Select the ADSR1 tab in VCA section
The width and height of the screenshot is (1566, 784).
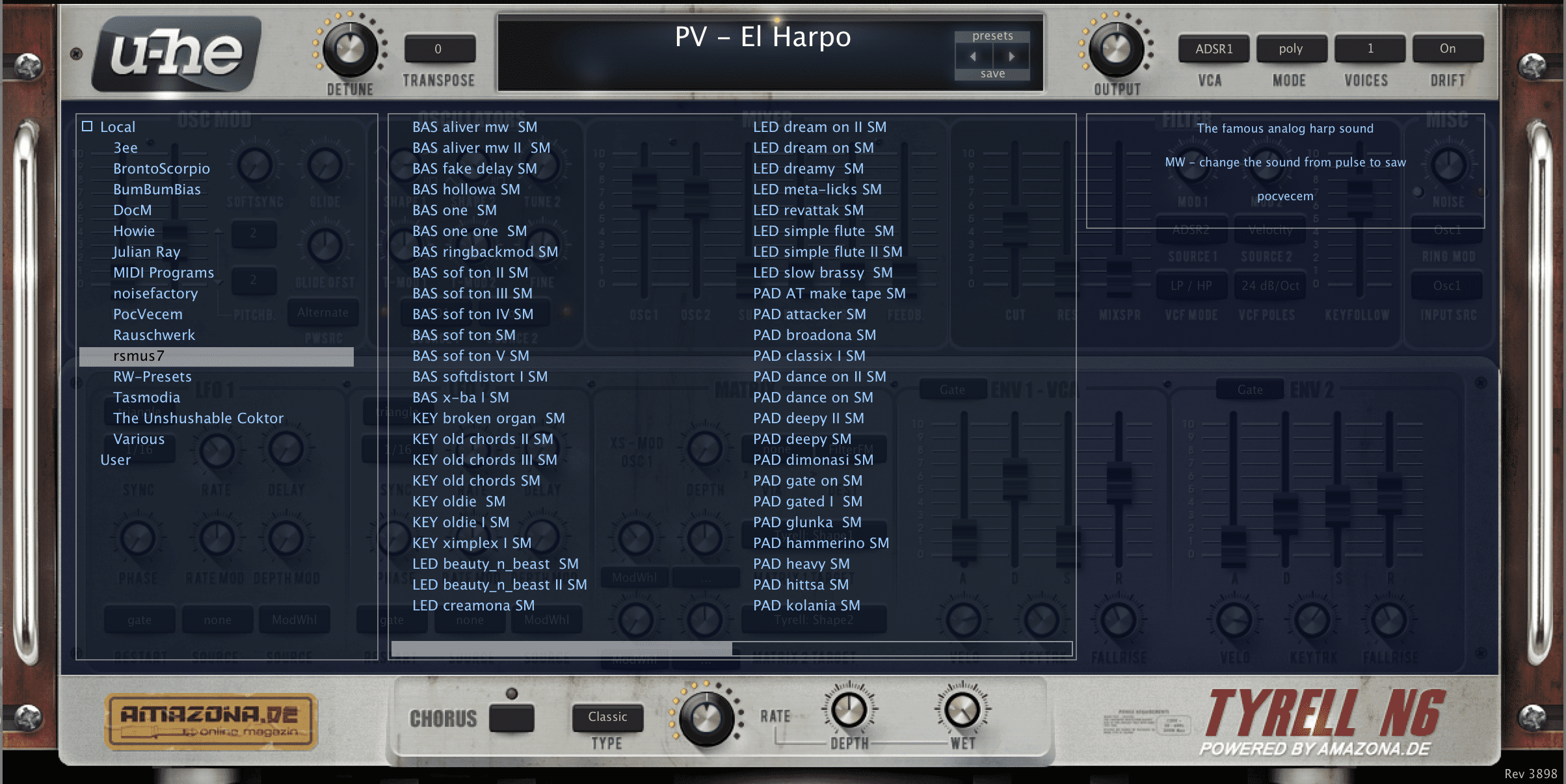pos(1206,46)
